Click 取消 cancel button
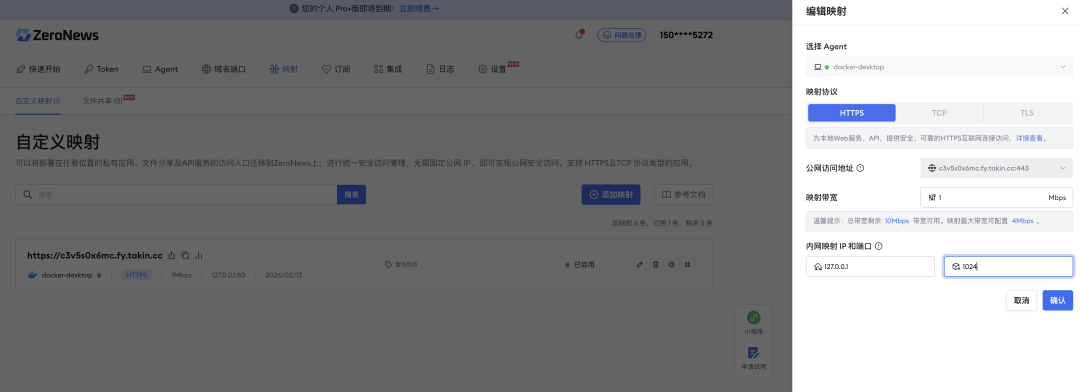Screen dimensions: 1080x392 tap(1021, 300)
